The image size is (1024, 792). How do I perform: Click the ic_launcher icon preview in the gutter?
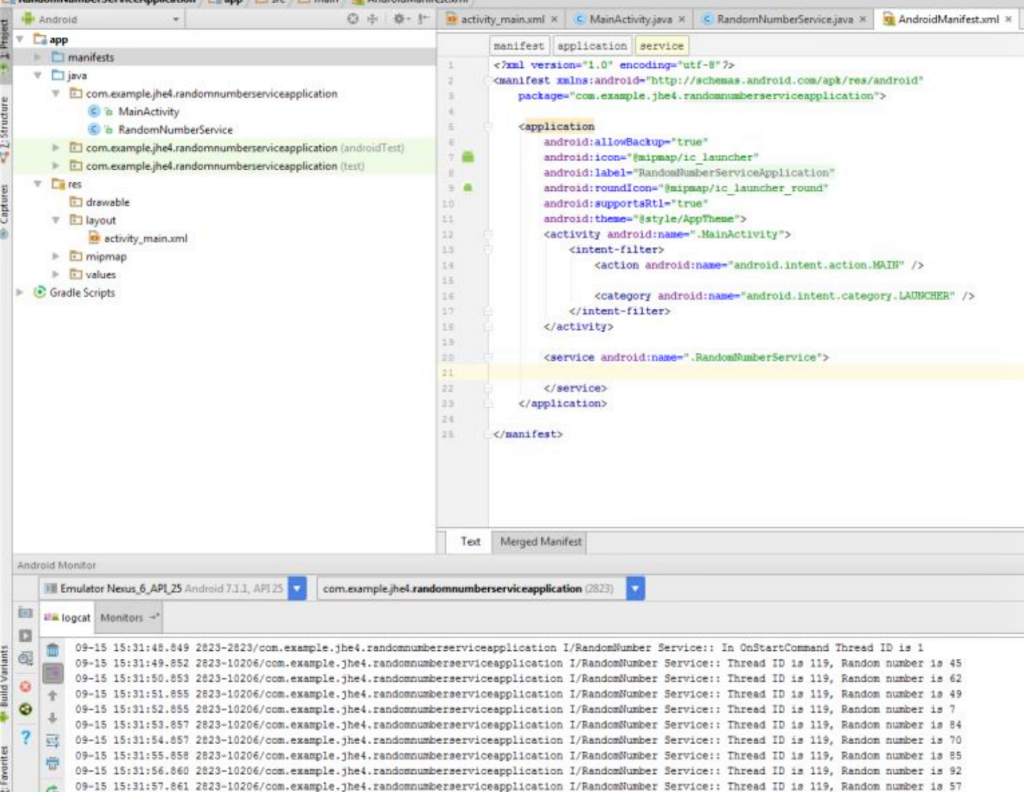(x=466, y=157)
